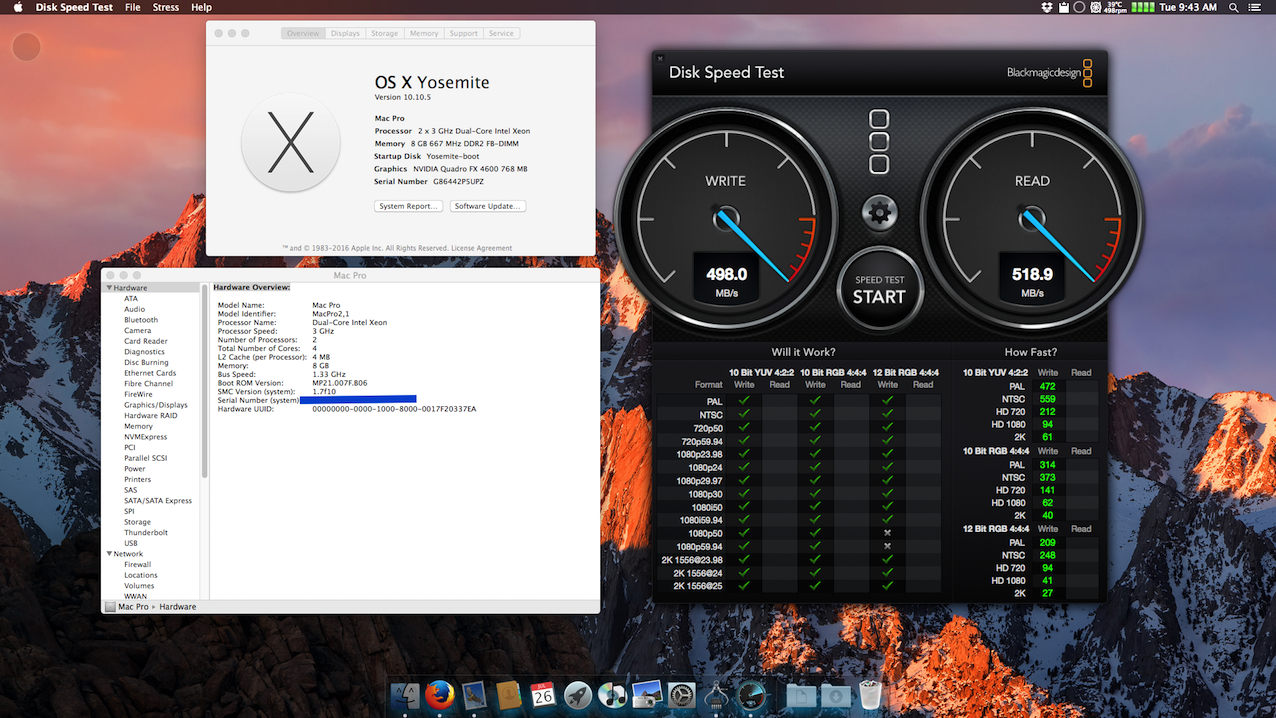Open Disk Speed Test settings gear
This screenshot has width=1276, height=718.
point(880,212)
